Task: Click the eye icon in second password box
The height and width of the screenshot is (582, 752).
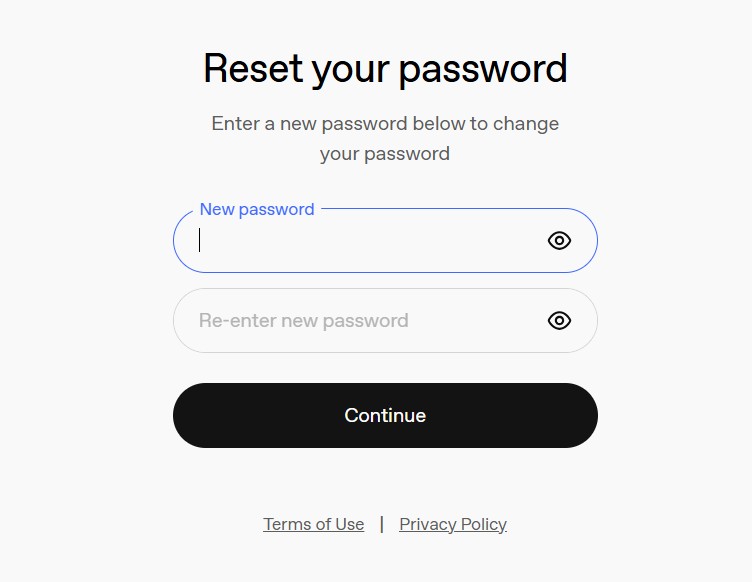Action: tap(559, 320)
